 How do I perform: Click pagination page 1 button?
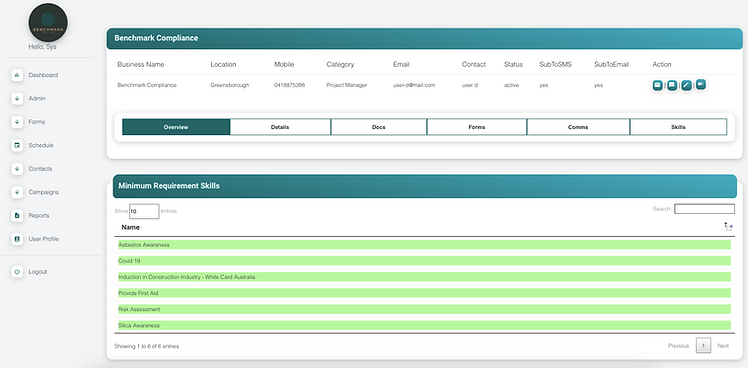[704, 346]
